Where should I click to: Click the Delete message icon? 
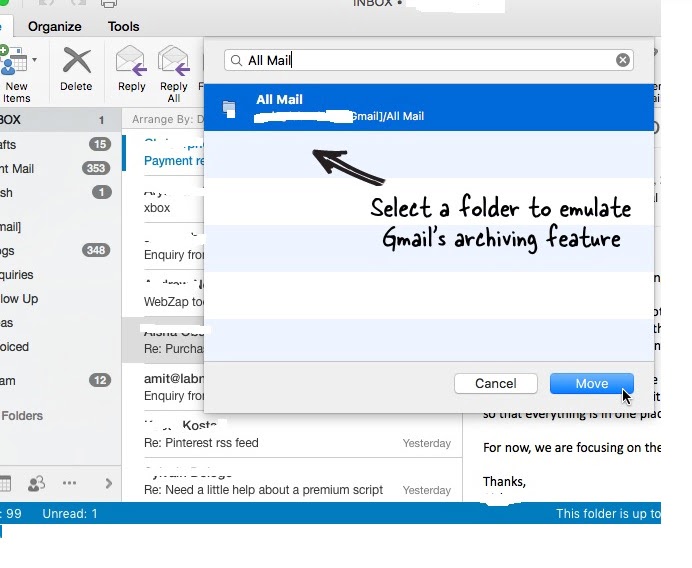(76, 60)
